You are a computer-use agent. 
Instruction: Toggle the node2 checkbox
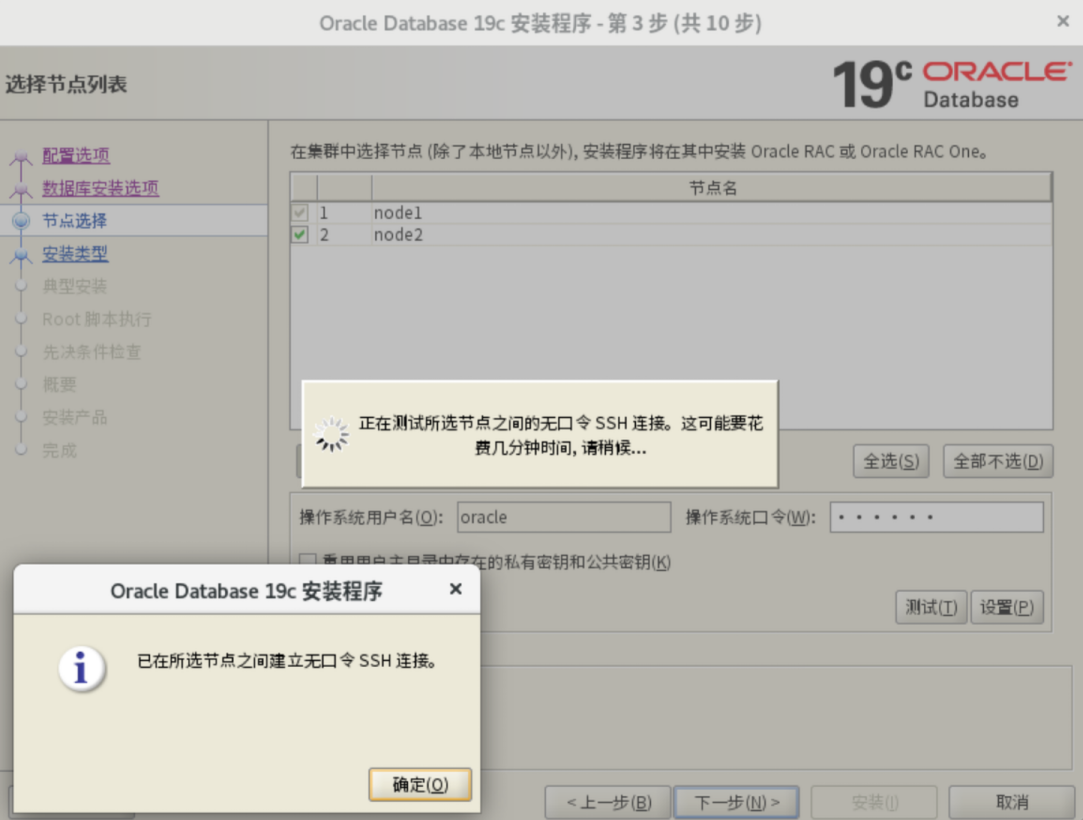[x=300, y=235]
